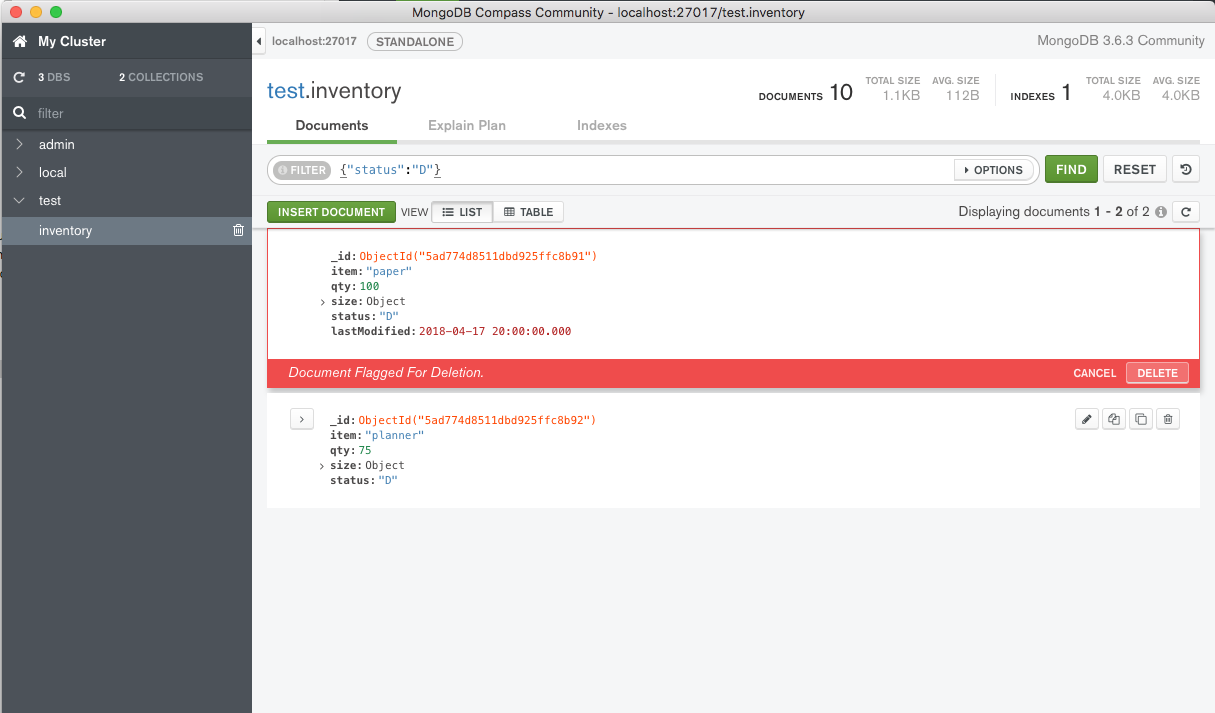This screenshot has width=1215, height=713.
Task: Drop the inventory collection via sidebar trash icon
Action: [238, 230]
